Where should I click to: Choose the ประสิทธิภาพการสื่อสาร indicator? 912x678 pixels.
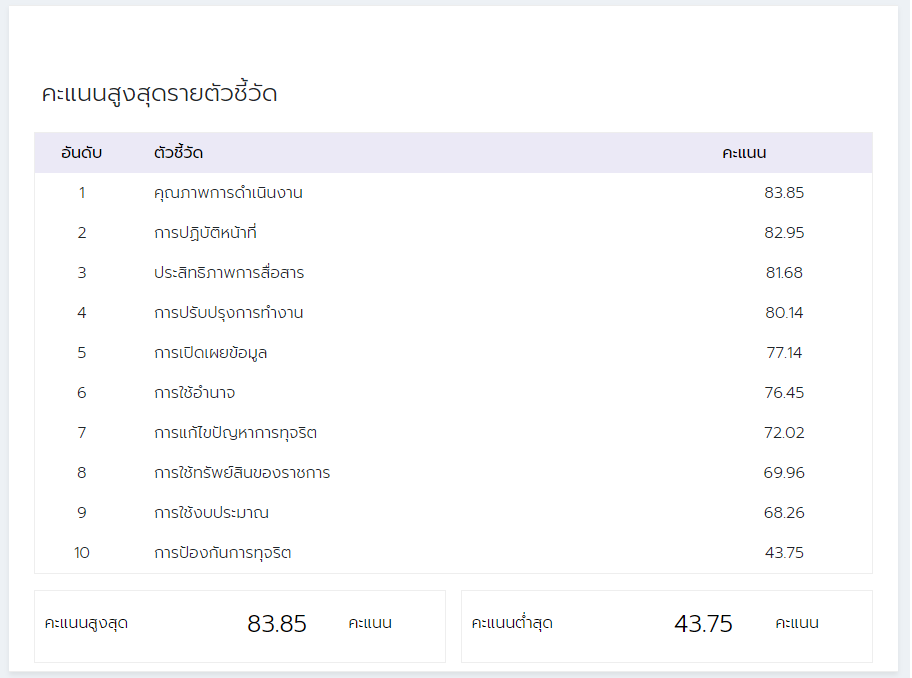(229, 273)
